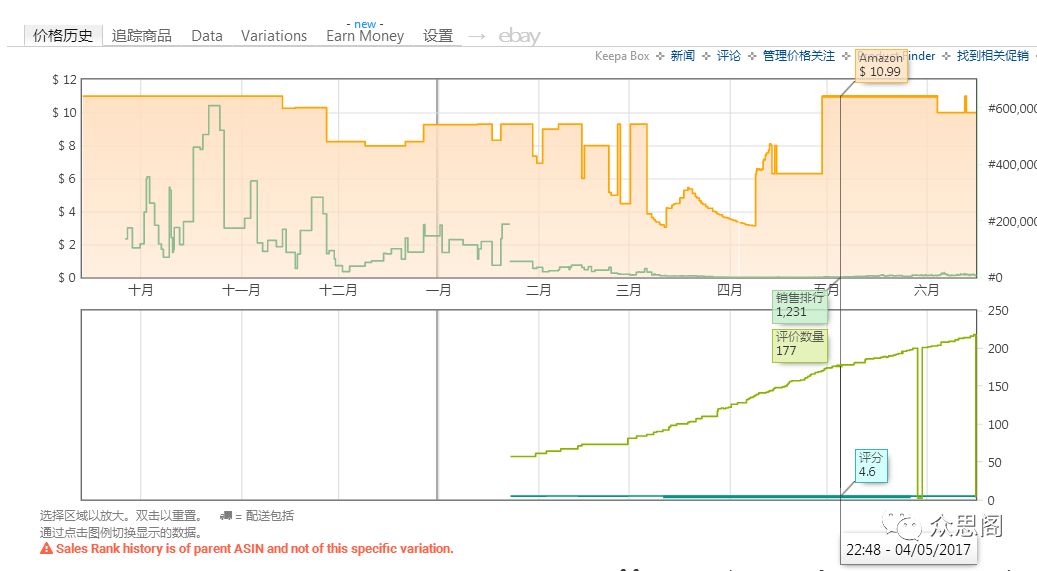
Task: Click the $ 0 price axis label
Action: [67, 277]
